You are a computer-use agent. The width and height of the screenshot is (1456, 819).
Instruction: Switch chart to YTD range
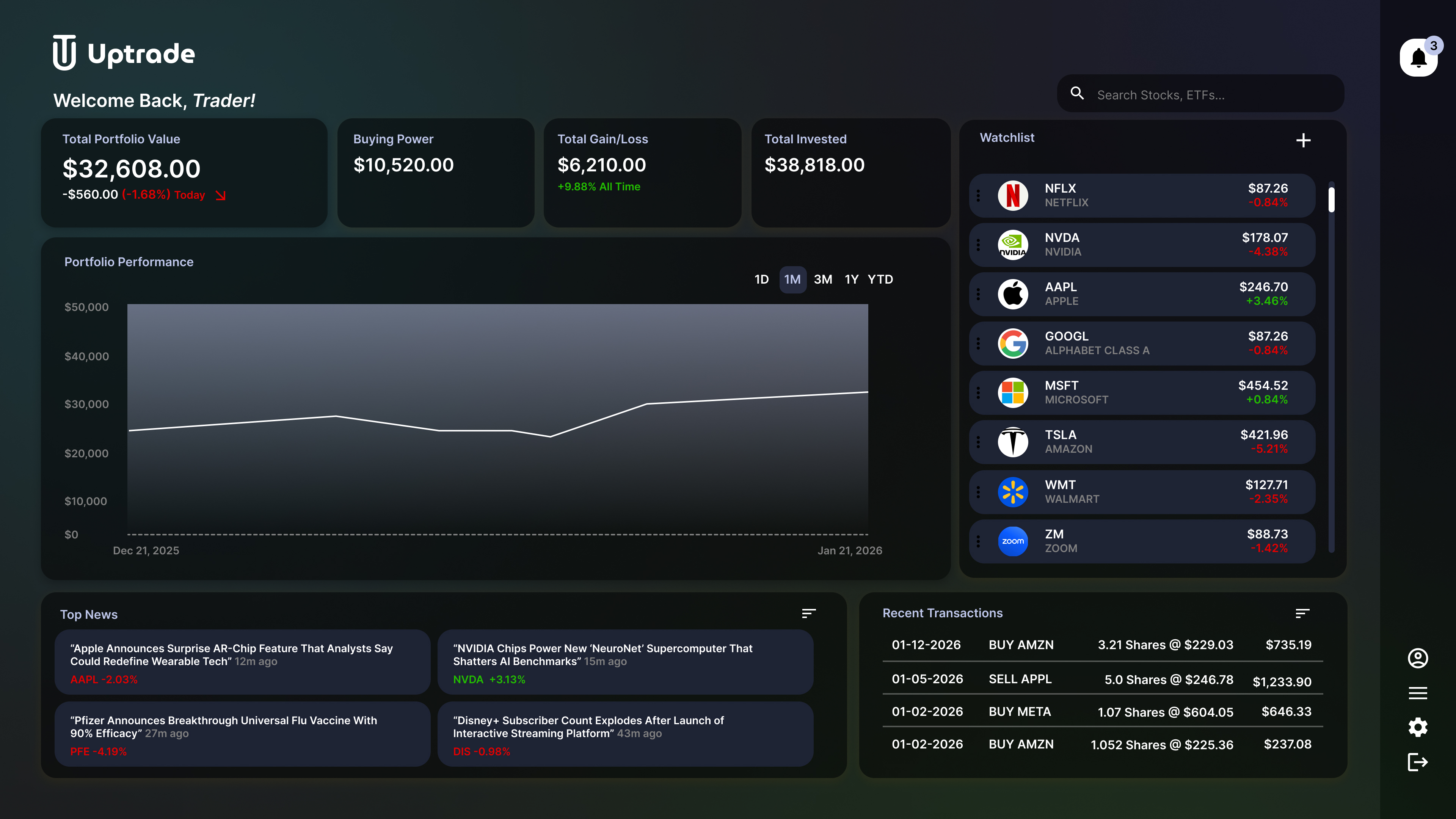(880, 279)
